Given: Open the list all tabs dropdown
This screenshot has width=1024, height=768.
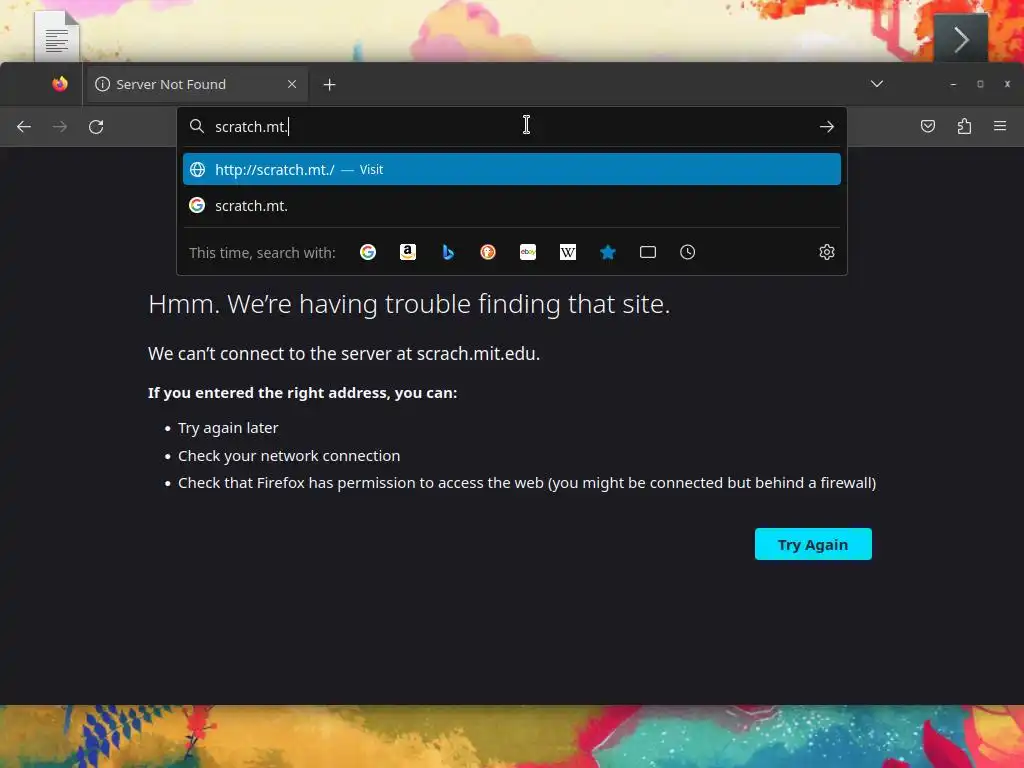Looking at the screenshot, I should [877, 84].
